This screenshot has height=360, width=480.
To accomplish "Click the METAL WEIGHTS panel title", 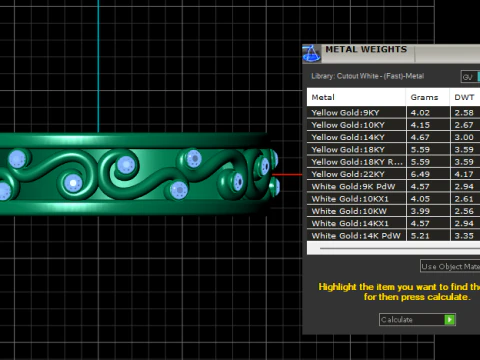I will point(366,49).
